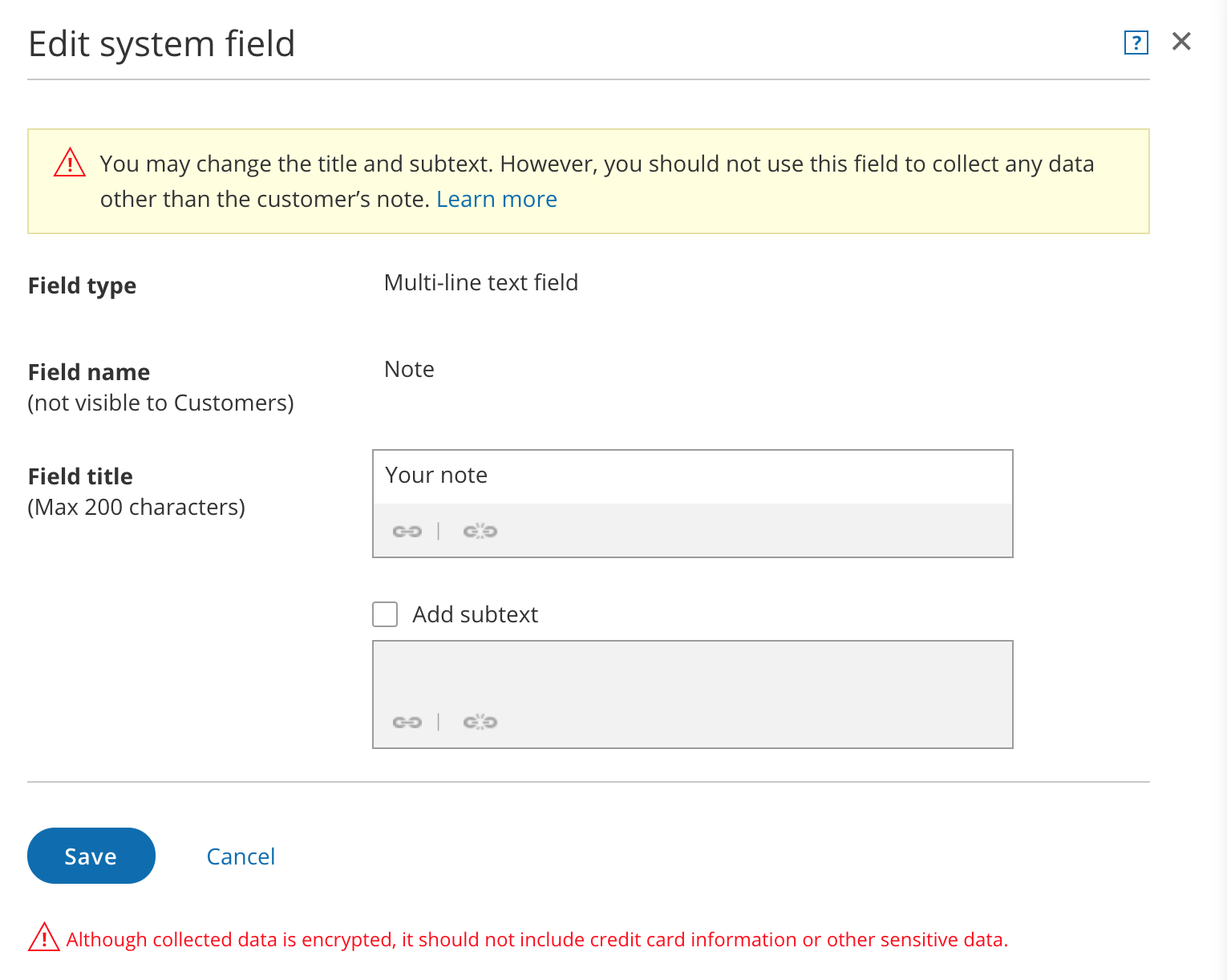Cancel editing the system field

[241, 856]
